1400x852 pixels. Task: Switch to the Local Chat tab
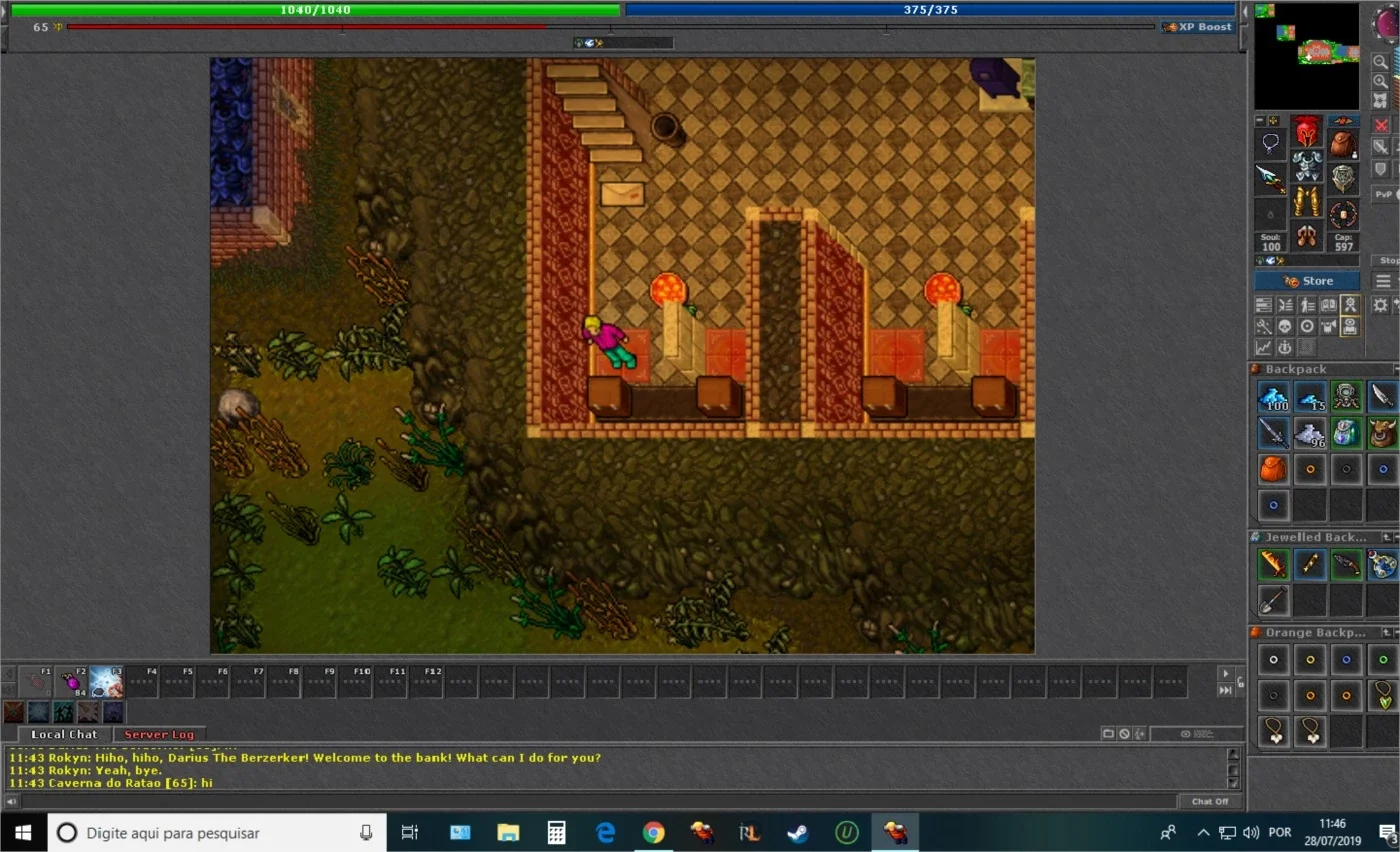[64, 734]
